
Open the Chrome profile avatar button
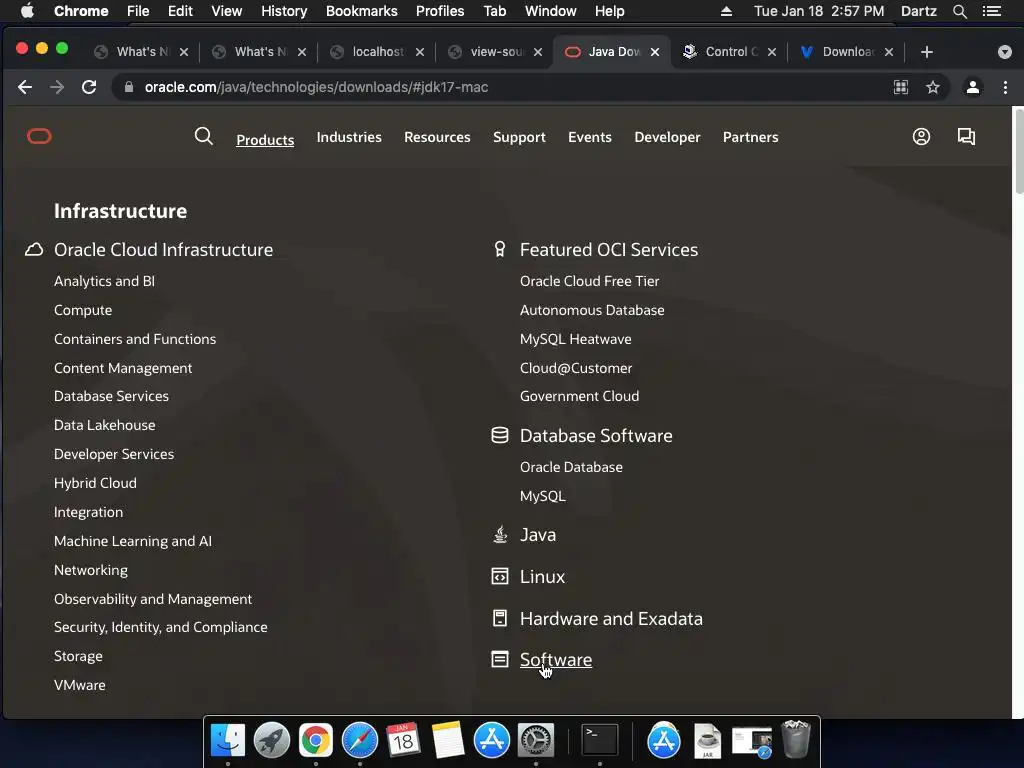(972, 87)
